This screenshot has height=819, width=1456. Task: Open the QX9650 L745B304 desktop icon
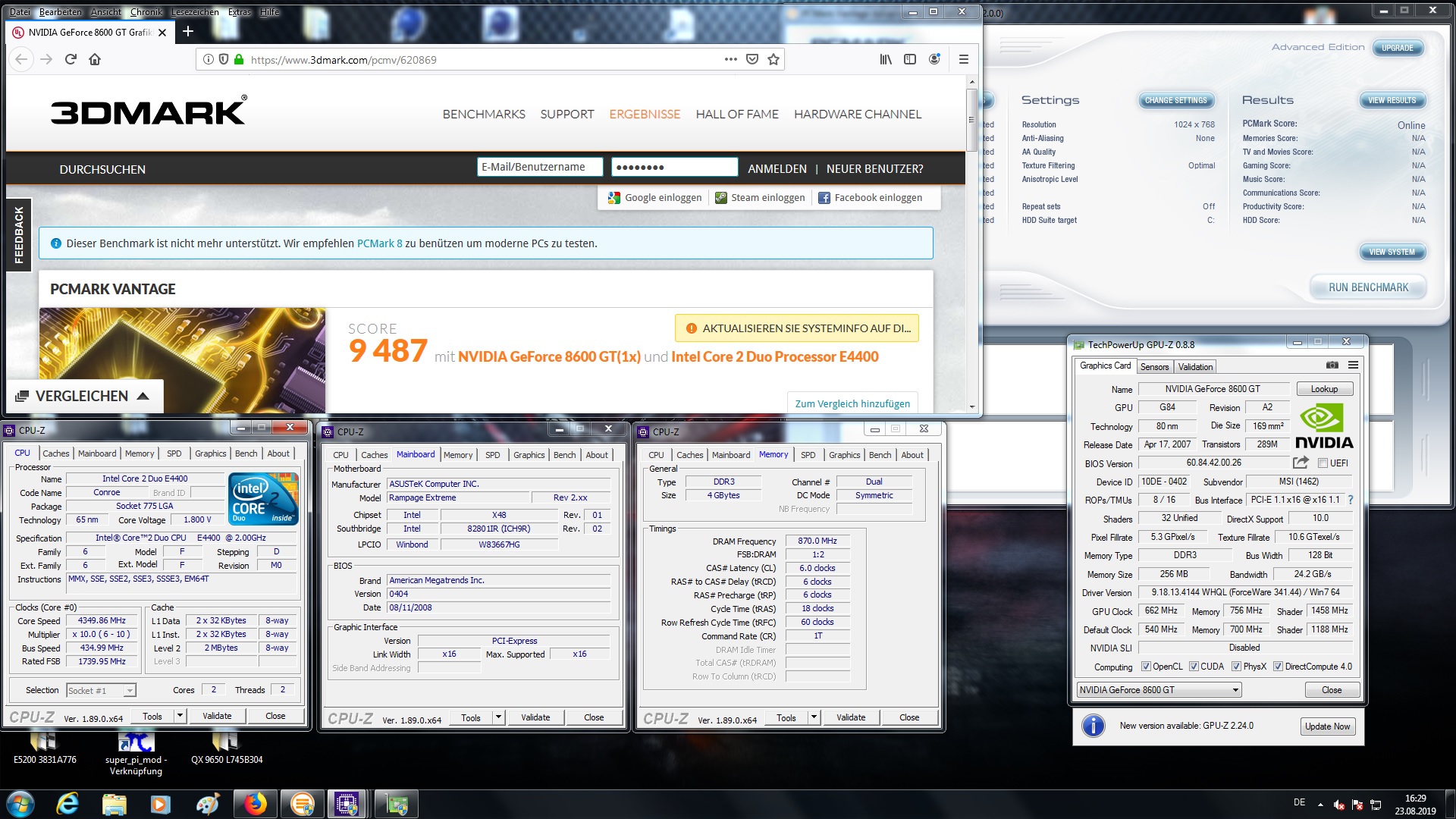point(227,747)
